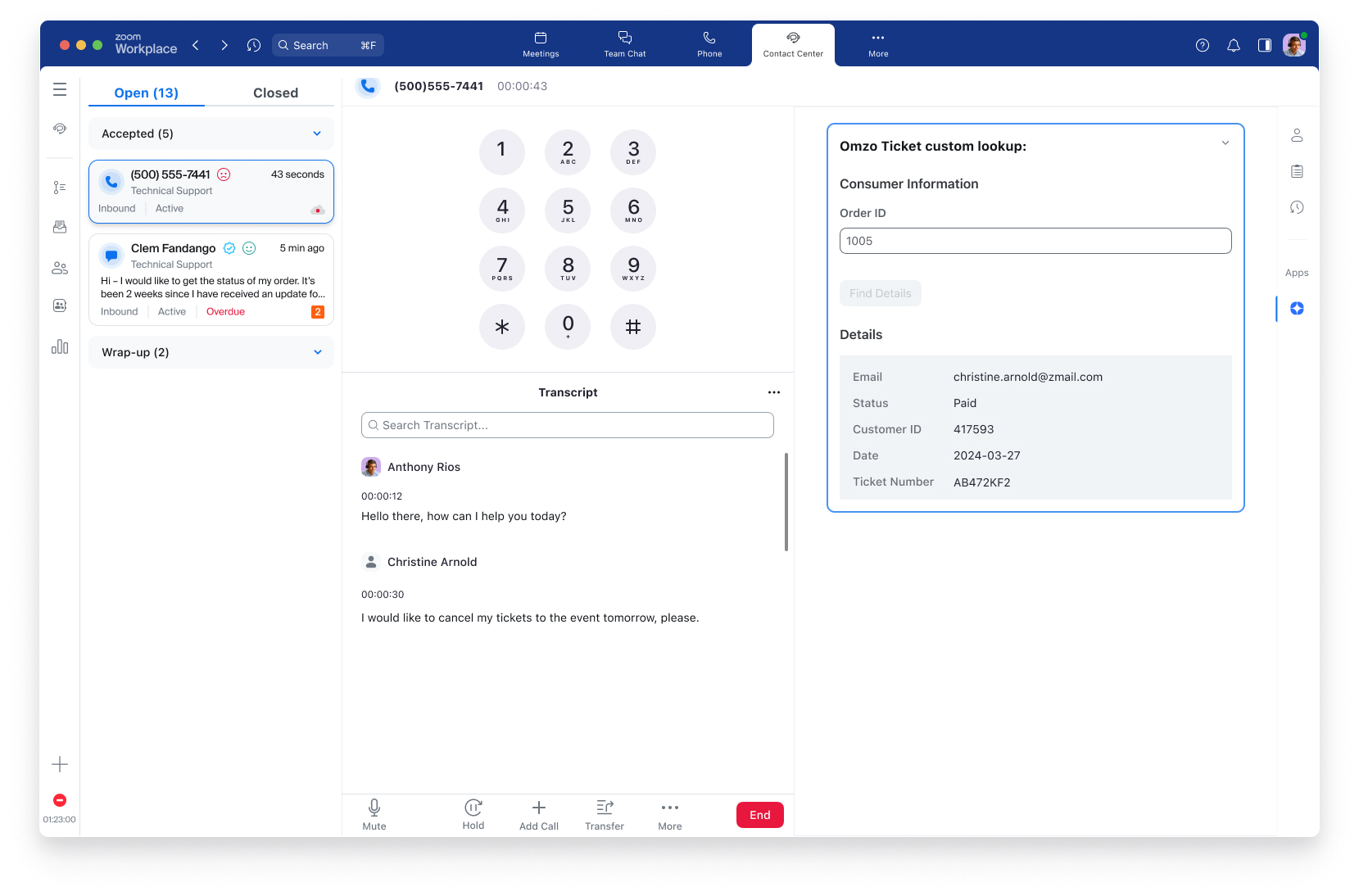Open the hamburger menu in left sidebar
1359x896 pixels.
(x=60, y=89)
